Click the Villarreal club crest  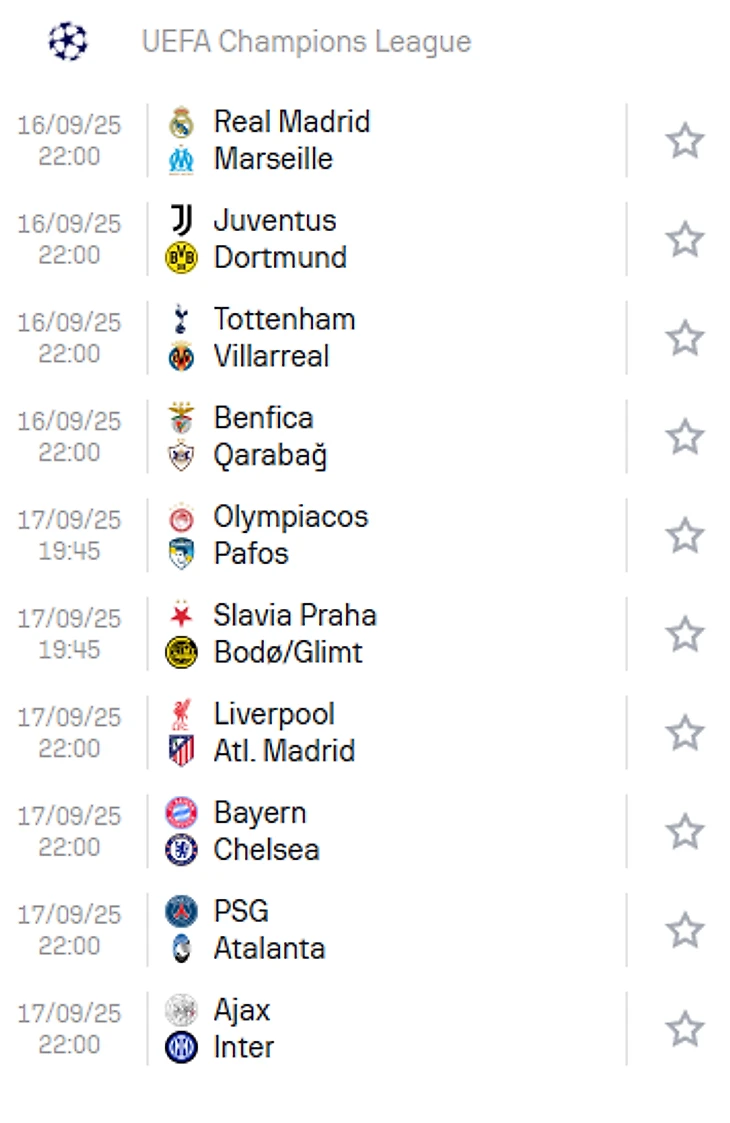click(x=181, y=356)
